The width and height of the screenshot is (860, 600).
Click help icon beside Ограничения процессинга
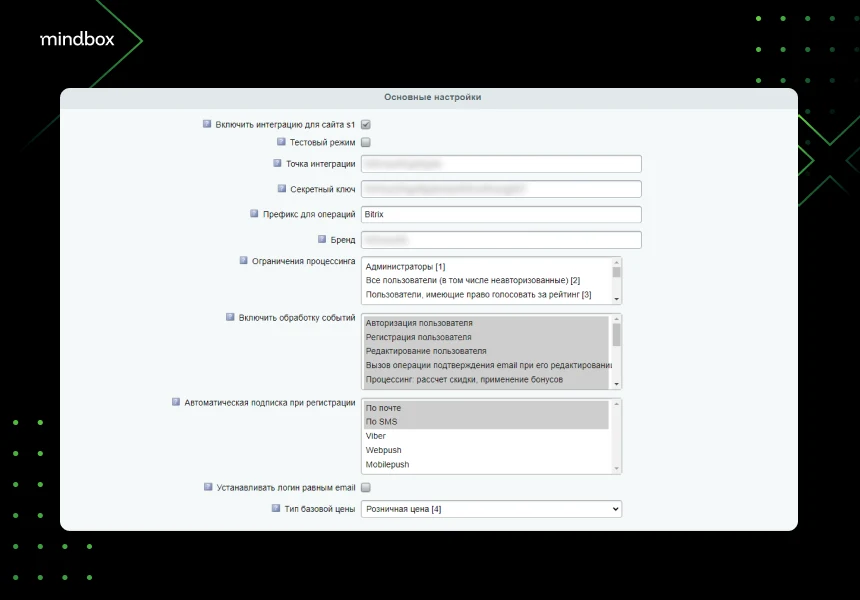pos(244,261)
